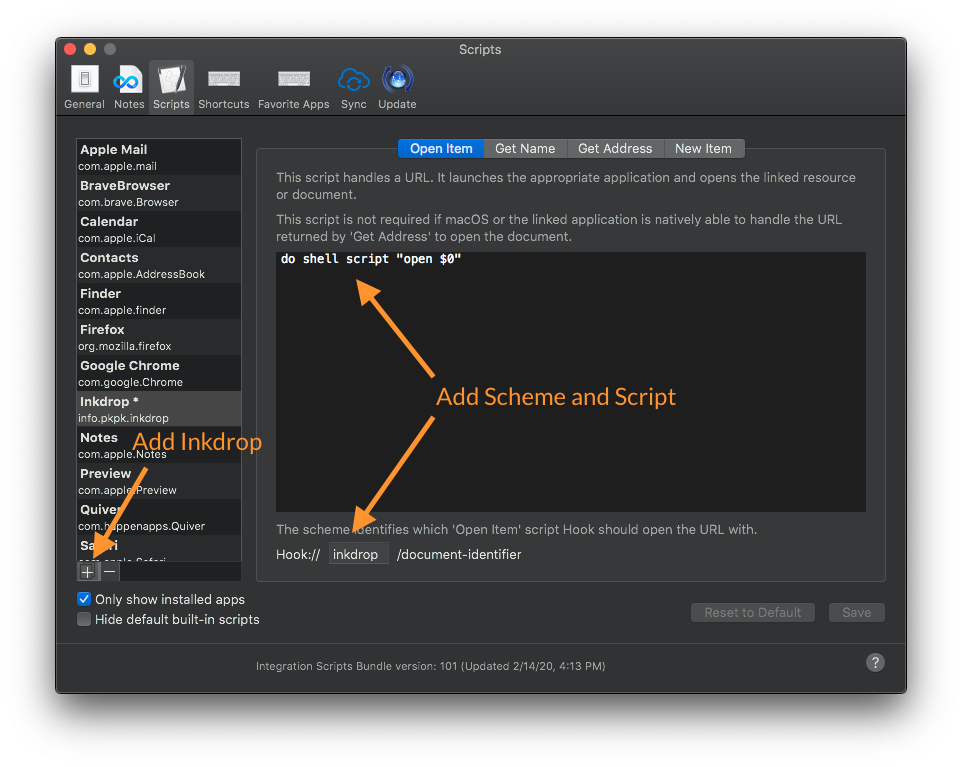
Task: Enable Hide default built-in scripts
Action: click(x=84, y=619)
